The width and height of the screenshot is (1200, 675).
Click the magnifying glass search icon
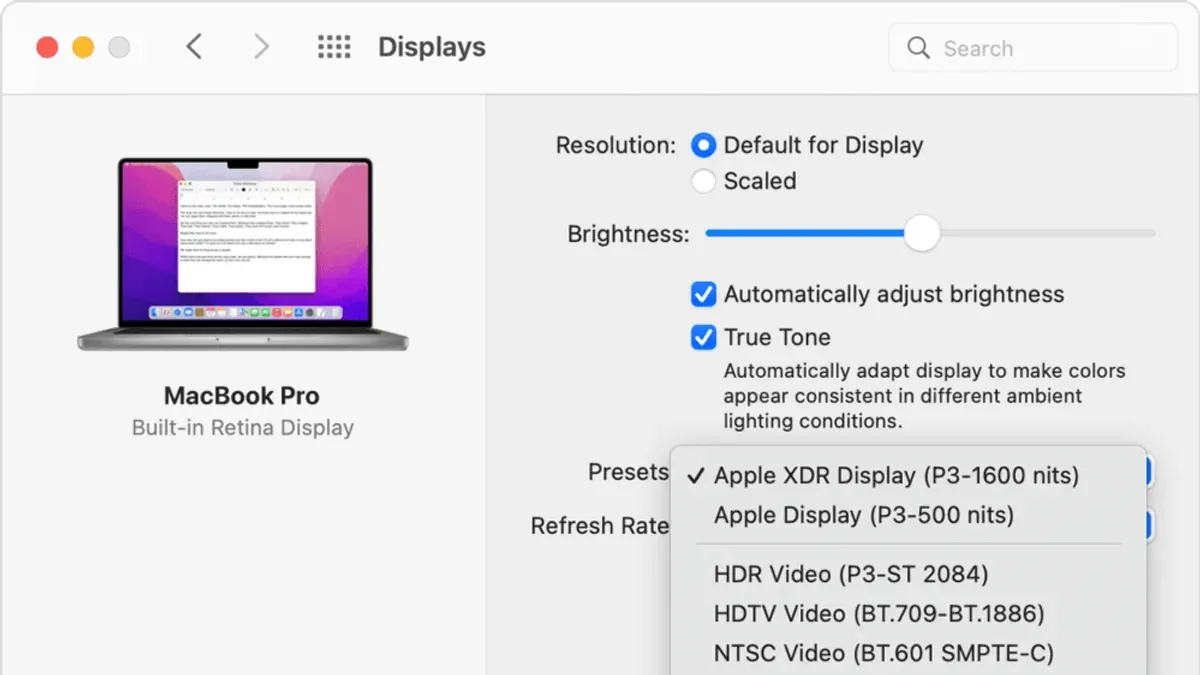point(918,48)
